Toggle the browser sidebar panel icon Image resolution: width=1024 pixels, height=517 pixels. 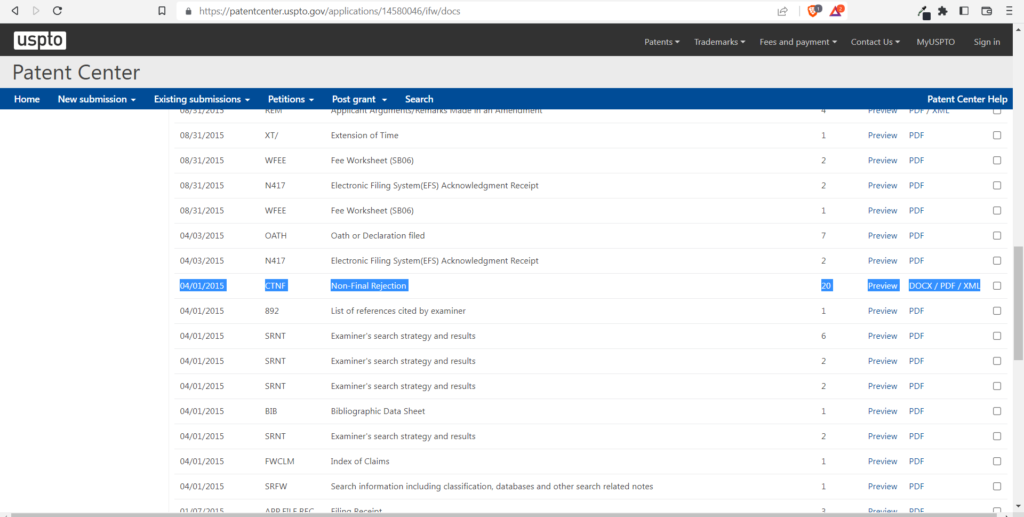(964, 11)
